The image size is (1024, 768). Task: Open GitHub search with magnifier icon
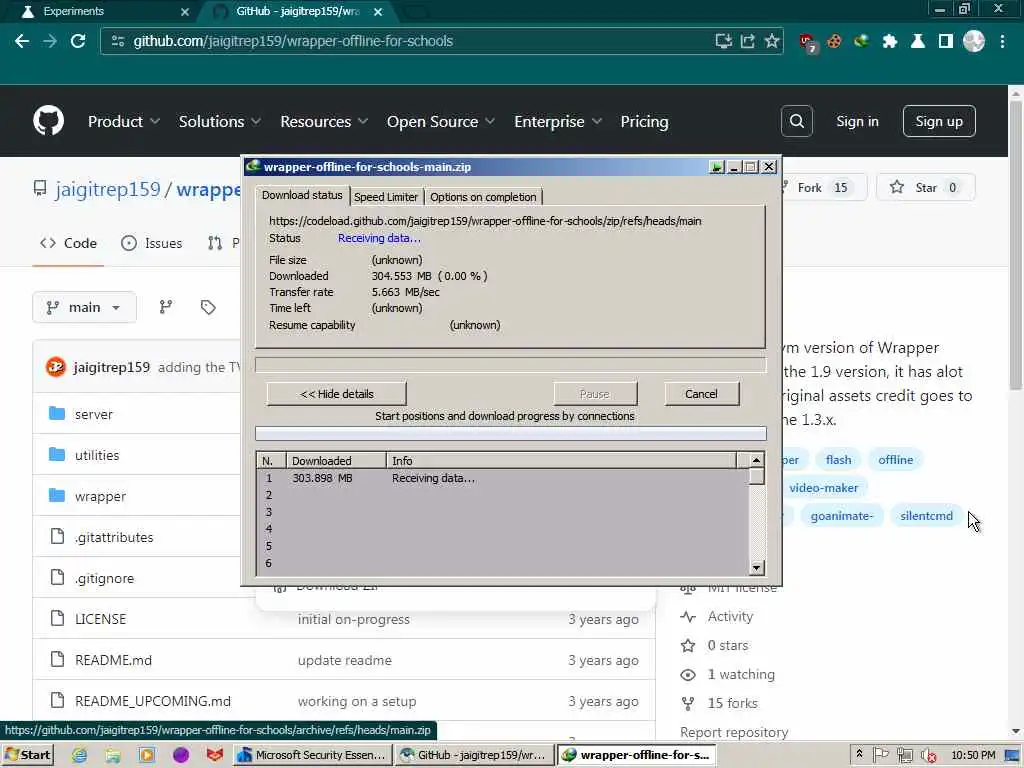pyautogui.click(x=797, y=121)
